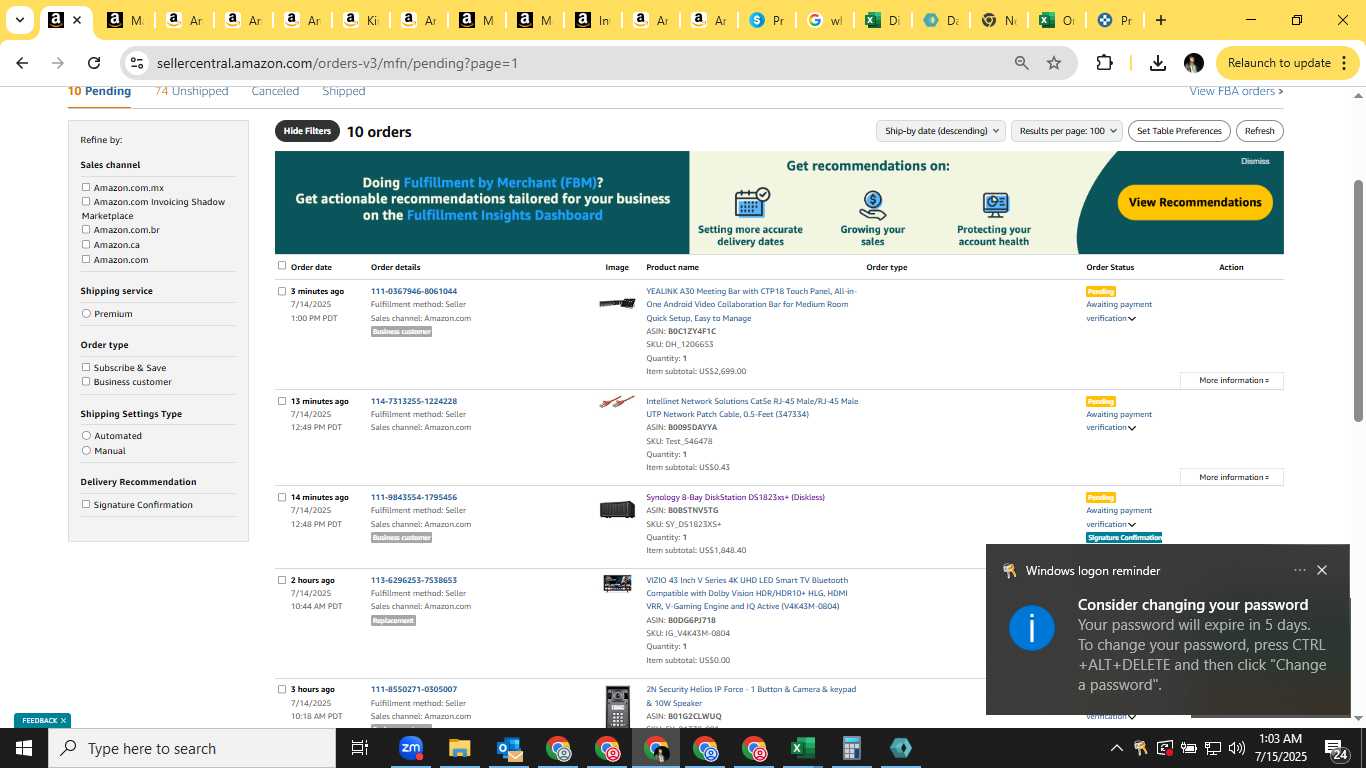Image resolution: width=1366 pixels, height=768 pixels.
Task: Switch to the Google browser tab
Action: pyautogui.click(x=824, y=20)
